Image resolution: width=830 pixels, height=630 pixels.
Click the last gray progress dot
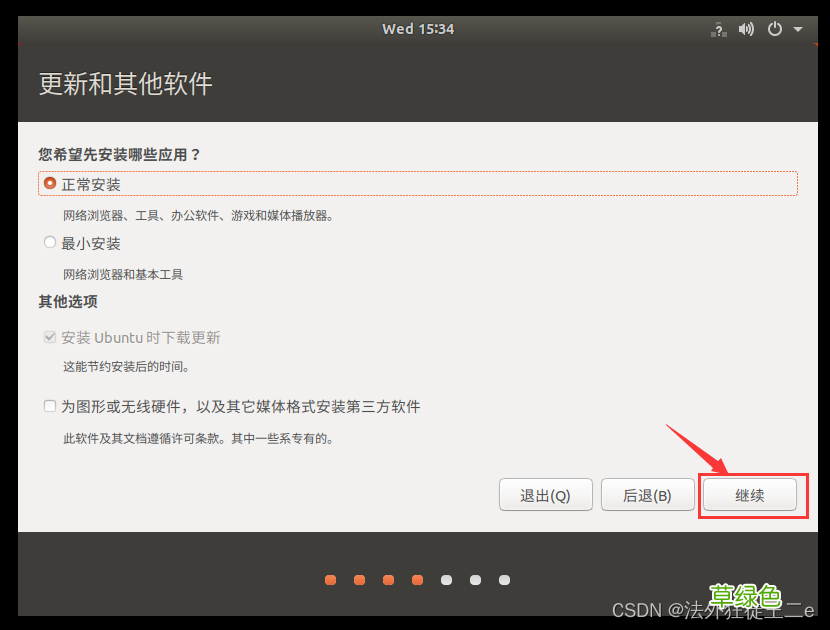[x=504, y=579]
